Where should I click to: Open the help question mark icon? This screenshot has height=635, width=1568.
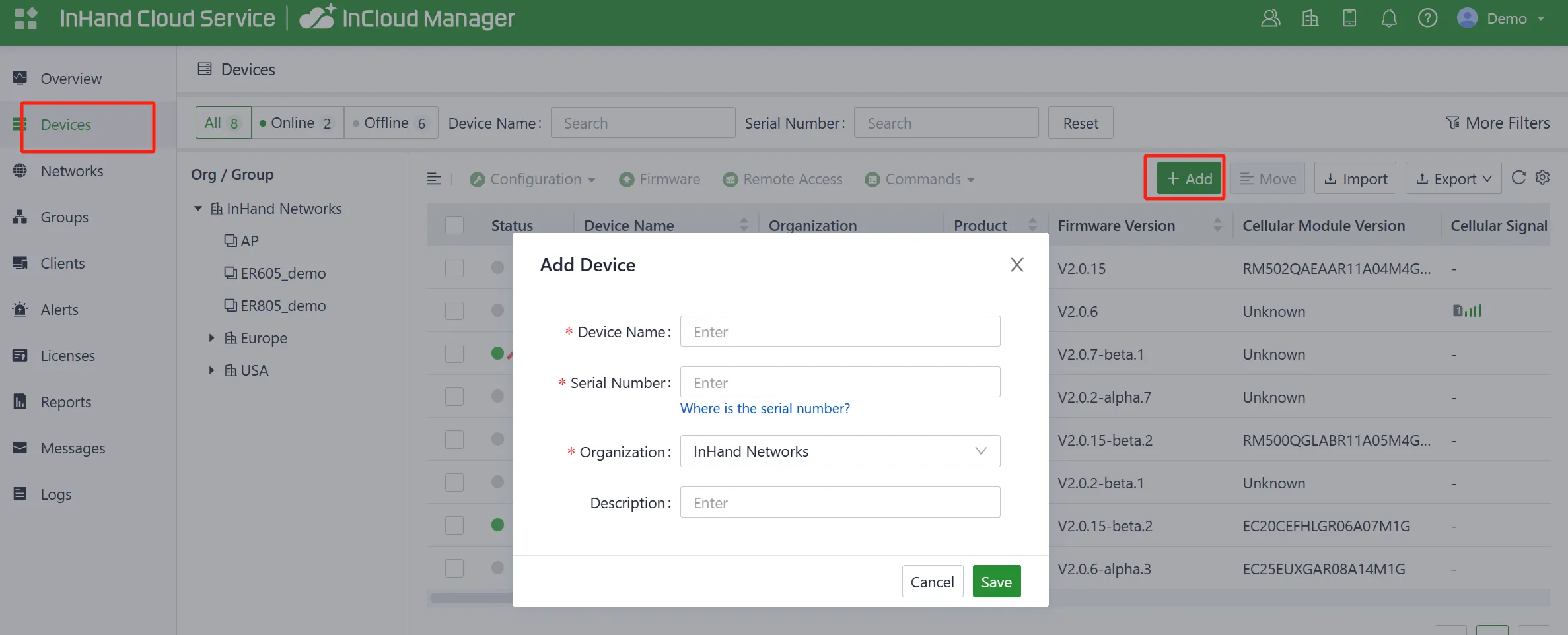point(1427,18)
